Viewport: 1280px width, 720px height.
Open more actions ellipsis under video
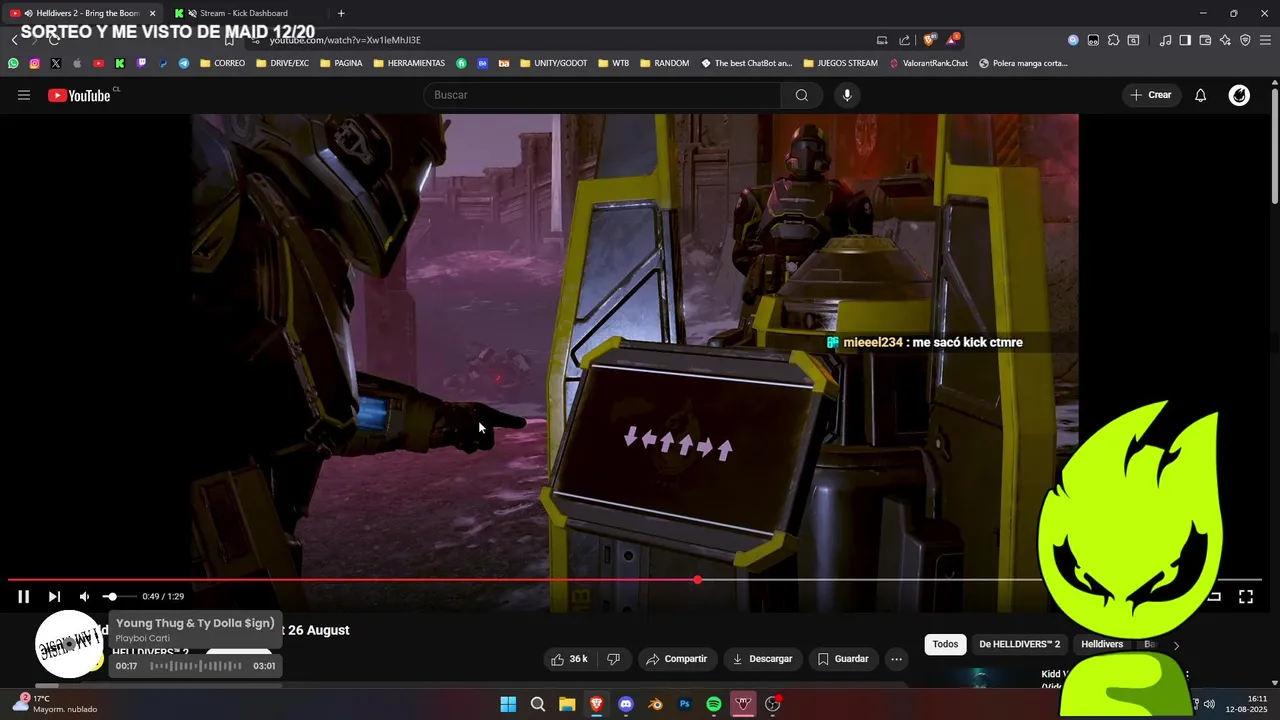tap(896, 659)
